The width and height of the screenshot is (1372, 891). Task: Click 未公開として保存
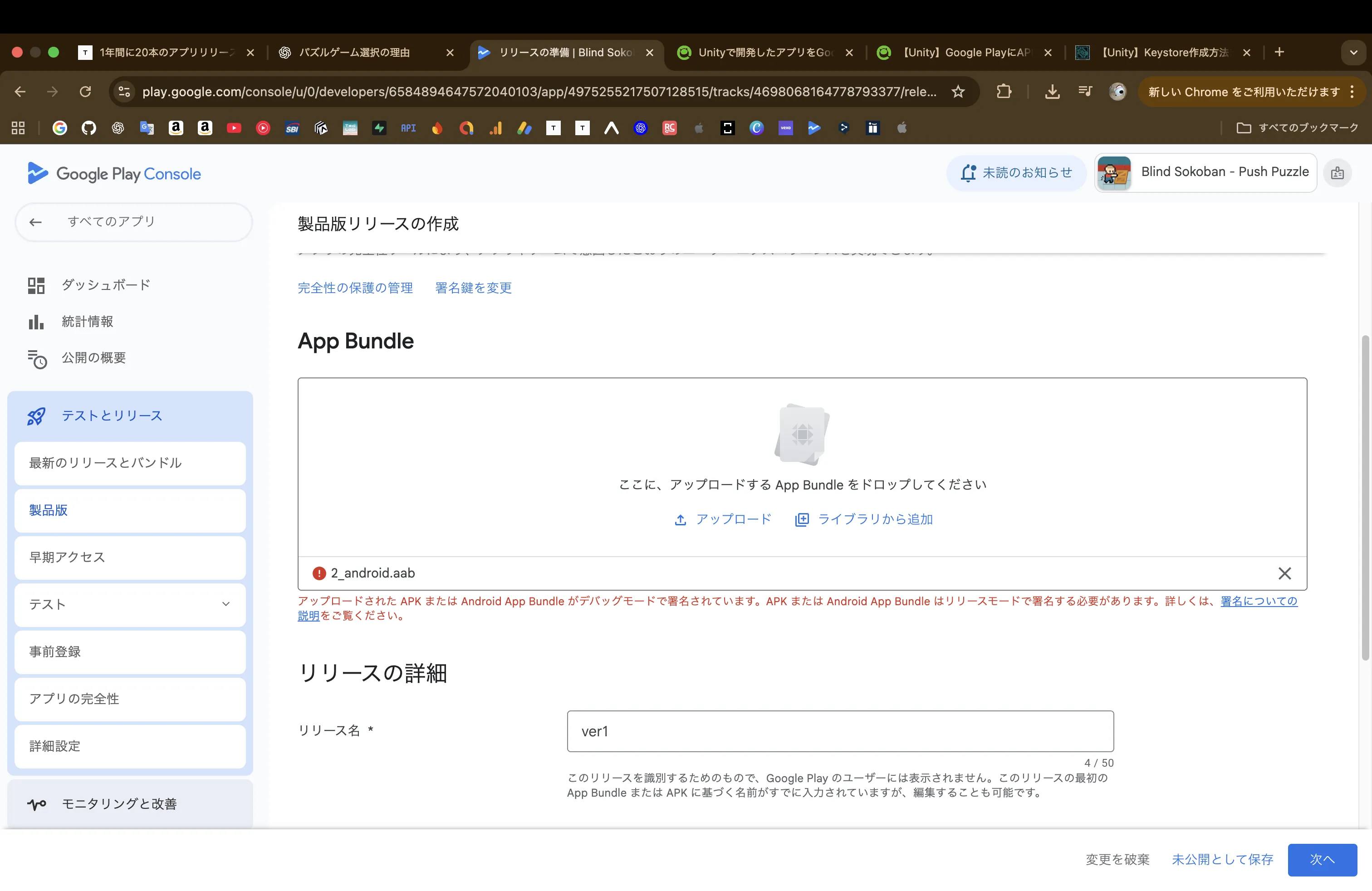coord(1221,860)
